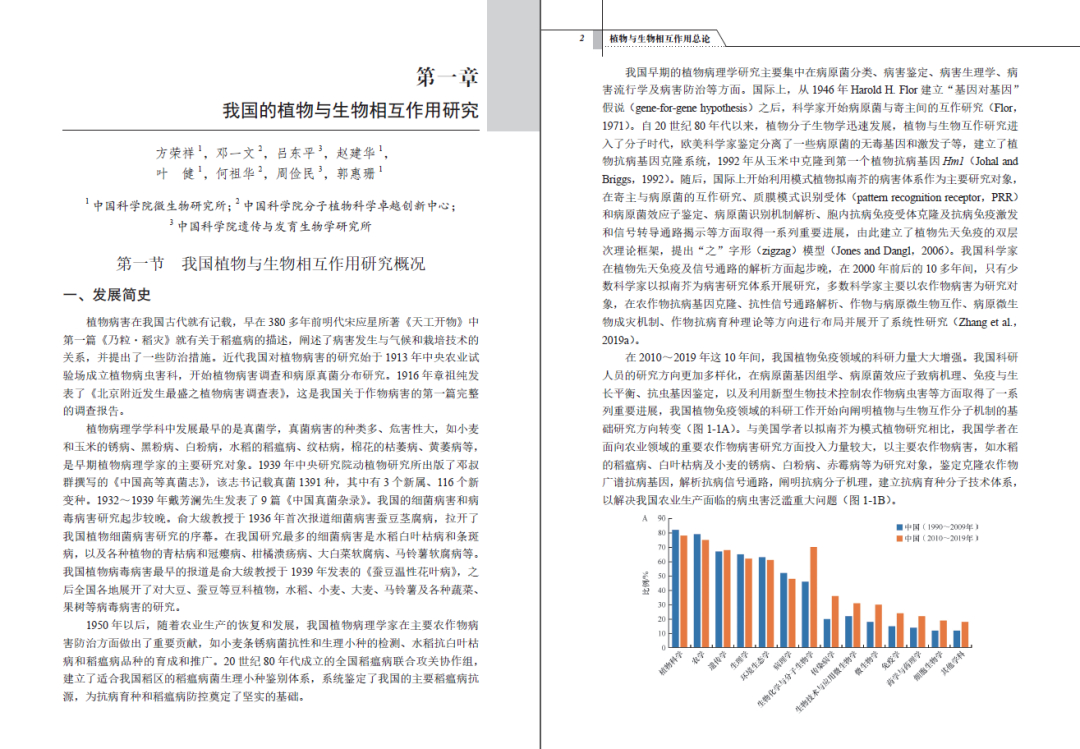Click the abbreviation "PRR"
The image size is (1080, 749).
point(1002,197)
